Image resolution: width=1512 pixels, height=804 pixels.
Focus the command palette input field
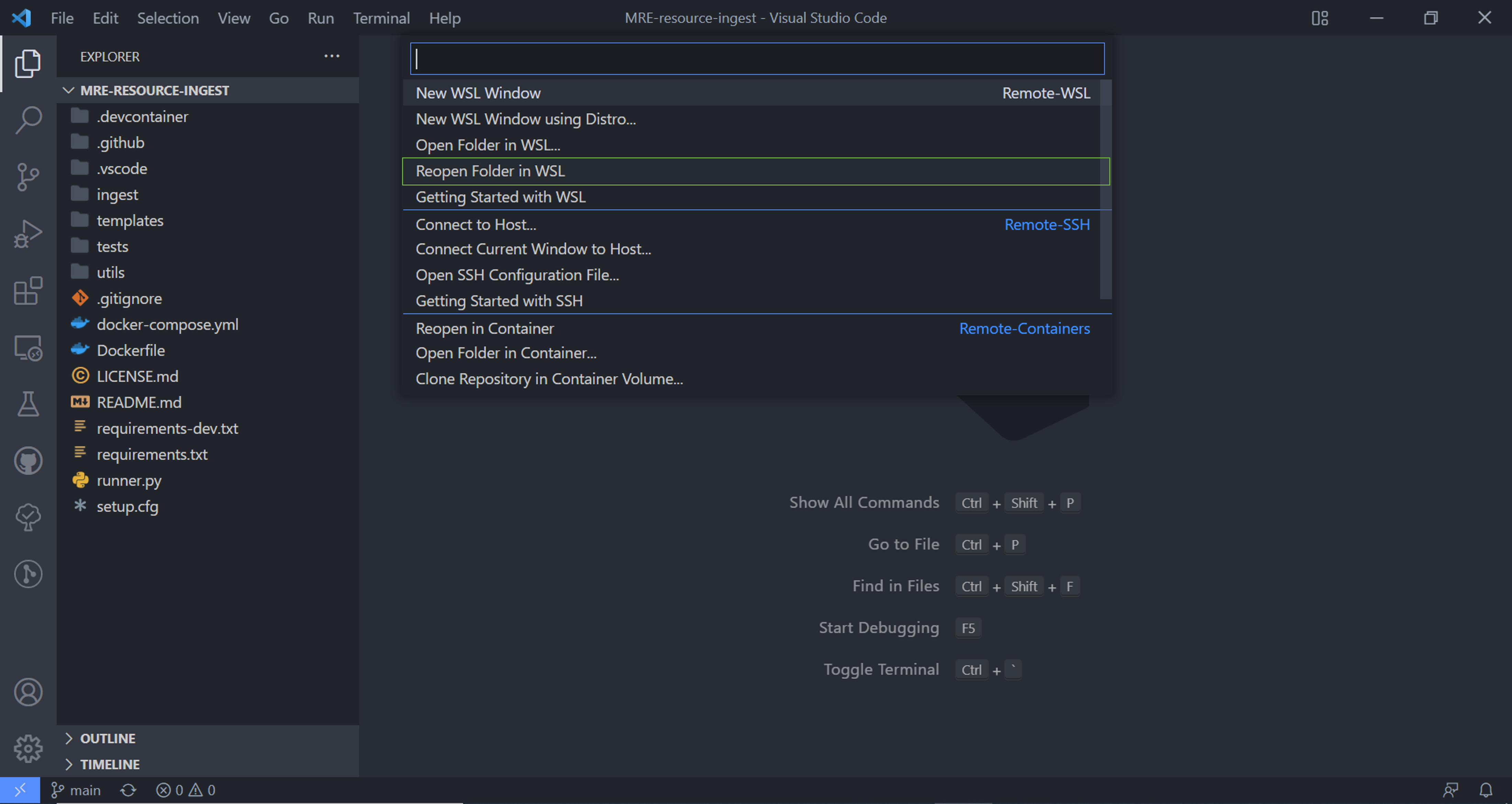(757, 59)
